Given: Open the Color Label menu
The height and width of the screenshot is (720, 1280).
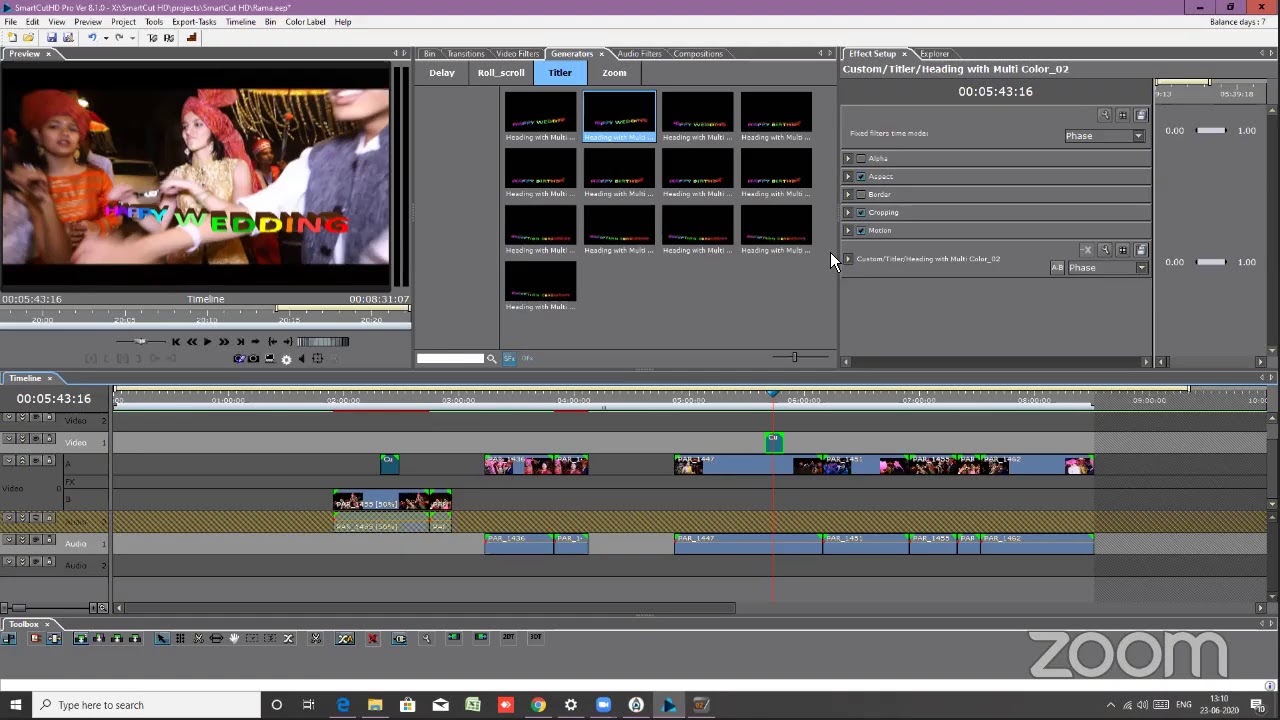Looking at the screenshot, I should click(305, 22).
